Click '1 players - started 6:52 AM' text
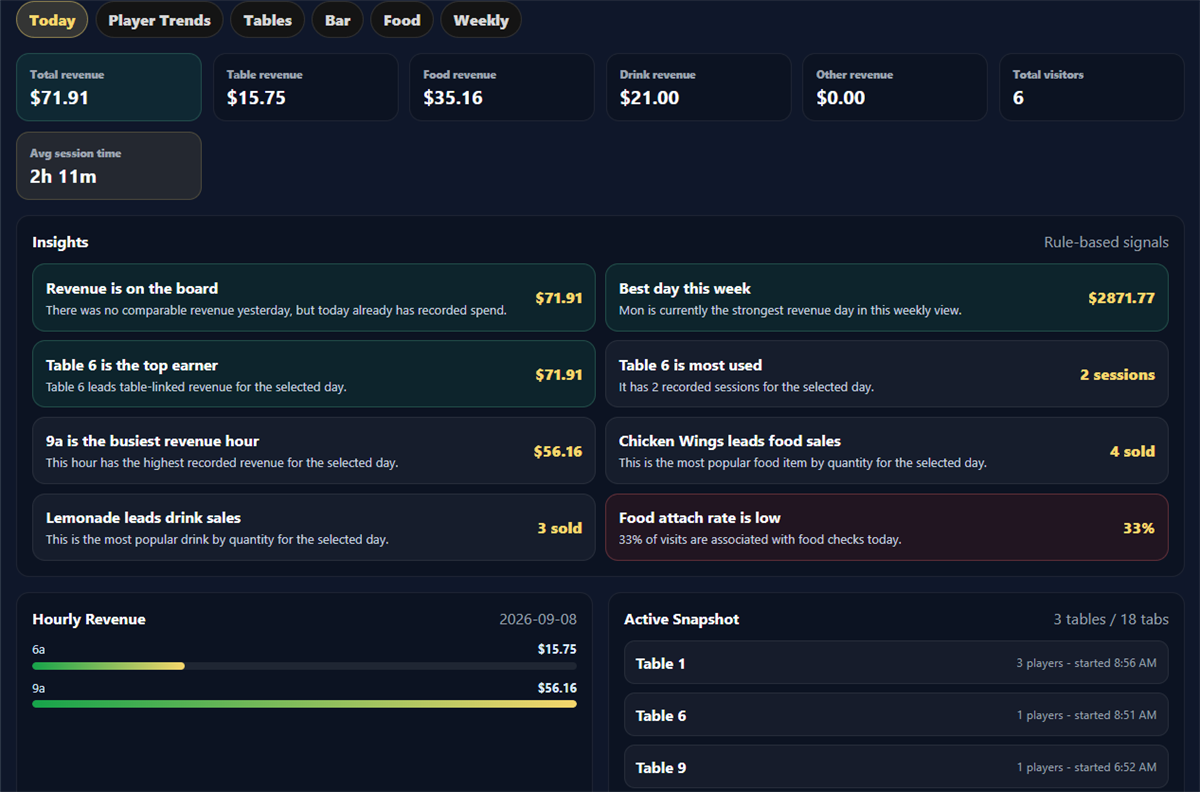This screenshot has width=1200, height=792. pos(1086,767)
